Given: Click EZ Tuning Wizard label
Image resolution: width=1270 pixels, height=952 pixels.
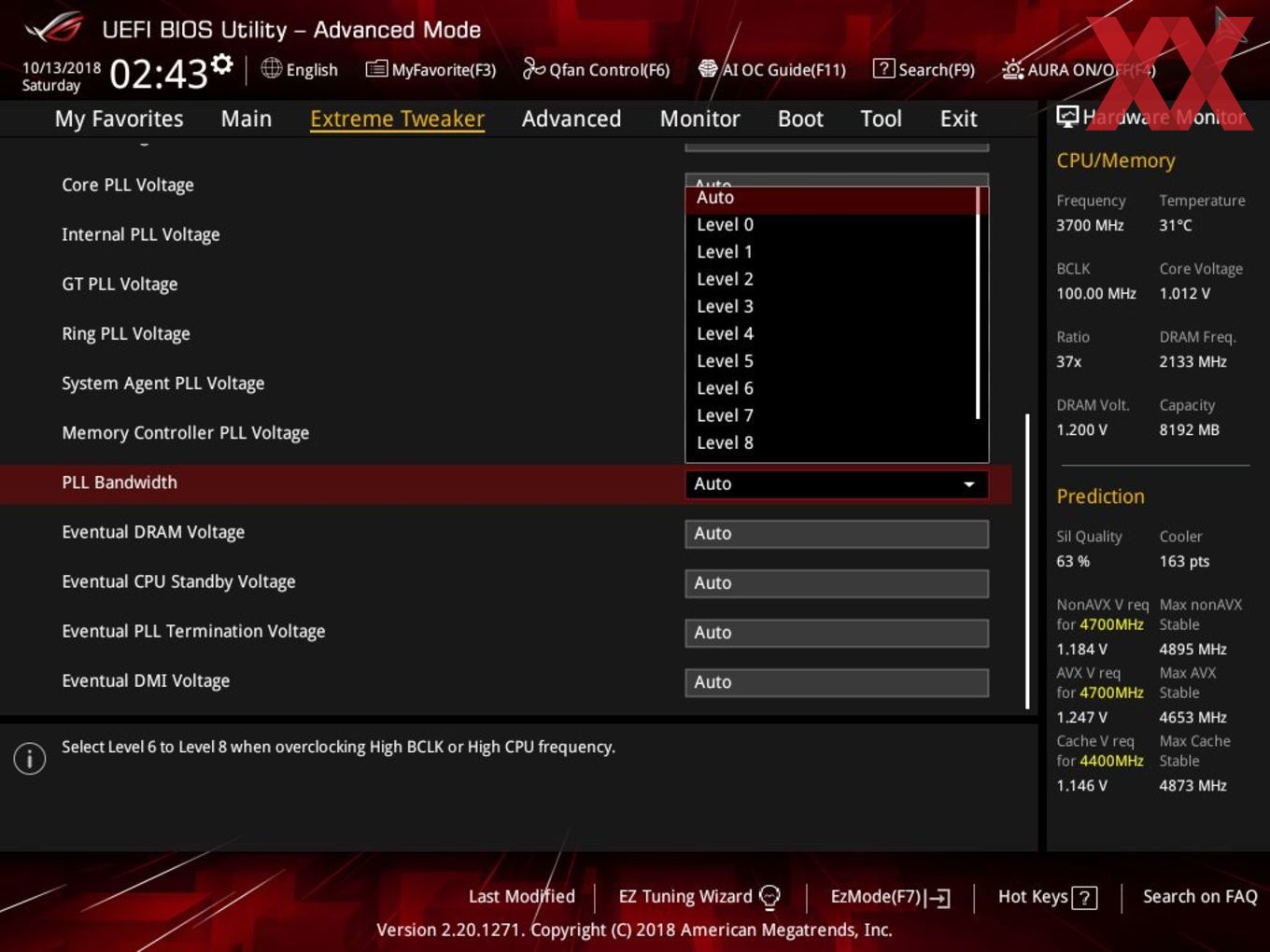Looking at the screenshot, I should [684, 896].
